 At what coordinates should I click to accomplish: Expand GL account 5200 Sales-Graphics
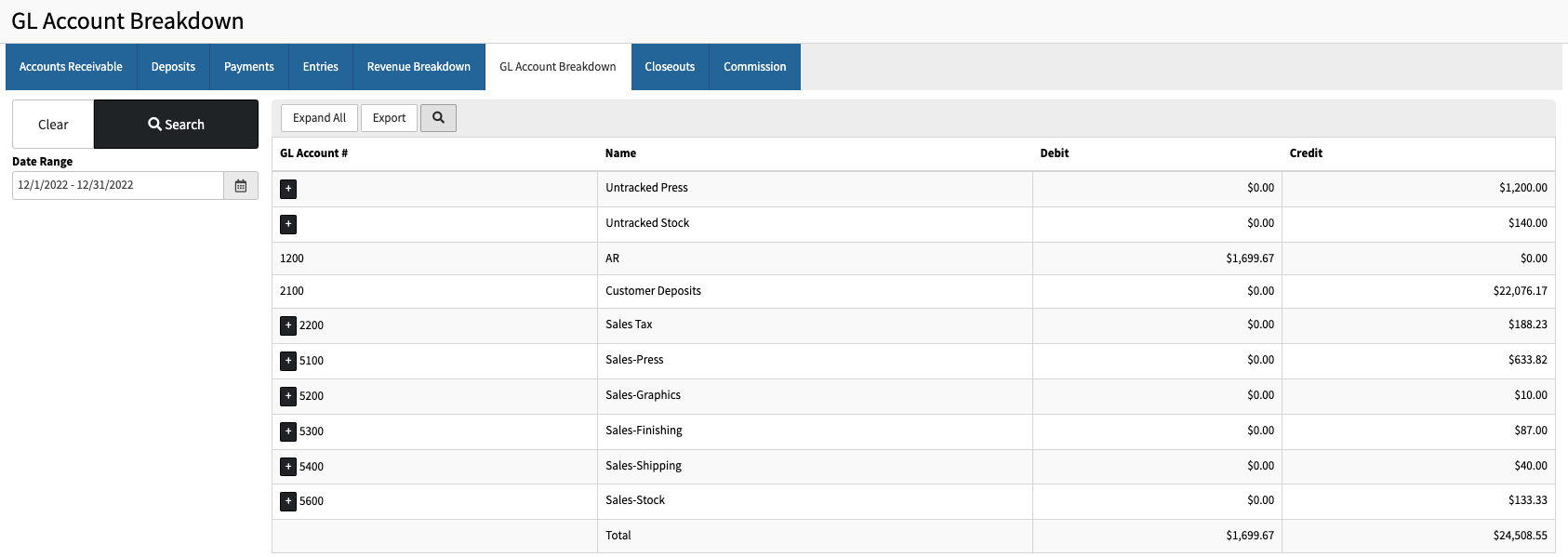point(288,396)
